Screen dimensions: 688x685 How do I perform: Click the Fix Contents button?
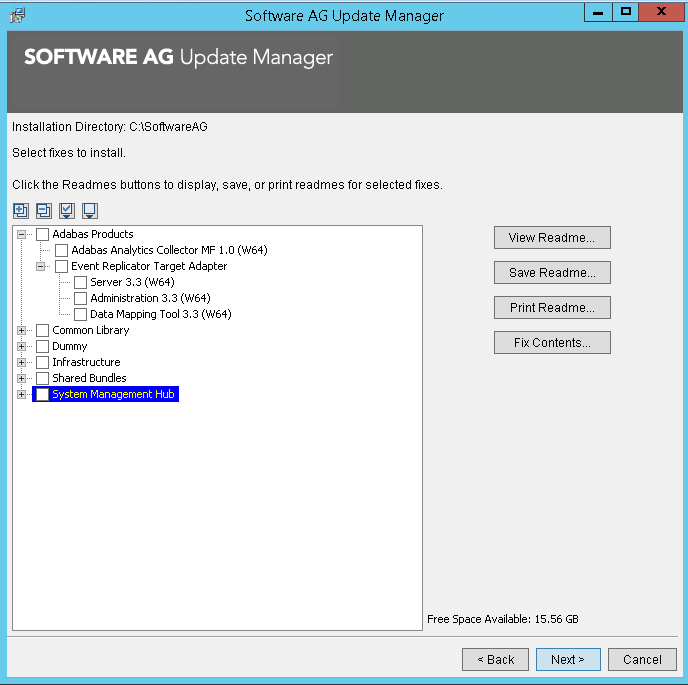tap(552, 343)
